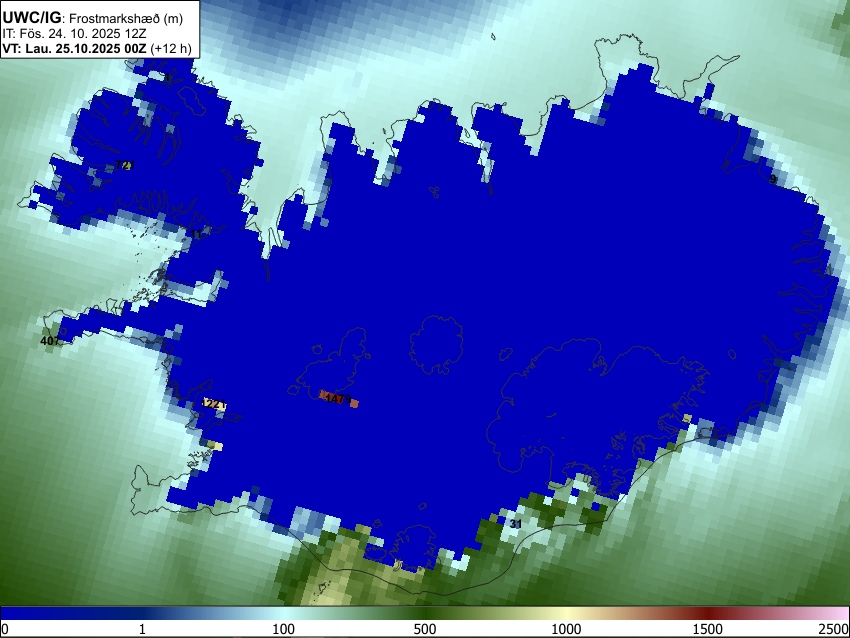Click the colorbar tick label '2500'
The image size is (850, 638).
[834, 629]
